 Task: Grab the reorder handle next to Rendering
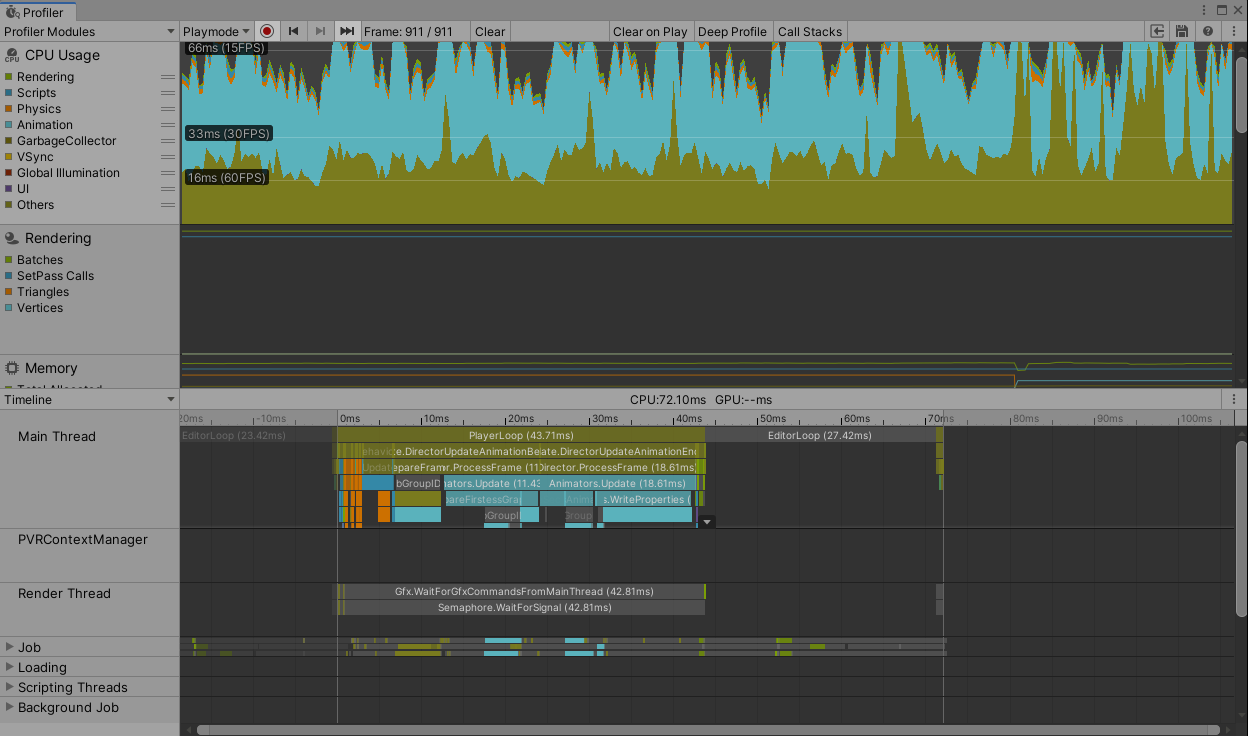pyautogui.click(x=168, y=77)
